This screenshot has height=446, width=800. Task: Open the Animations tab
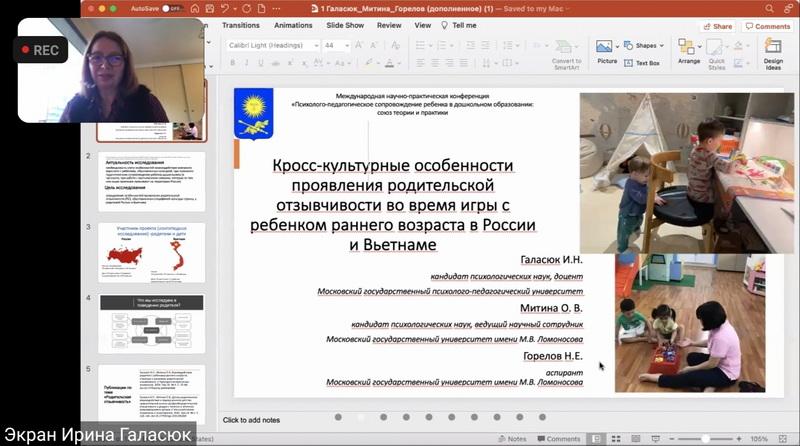293,25
